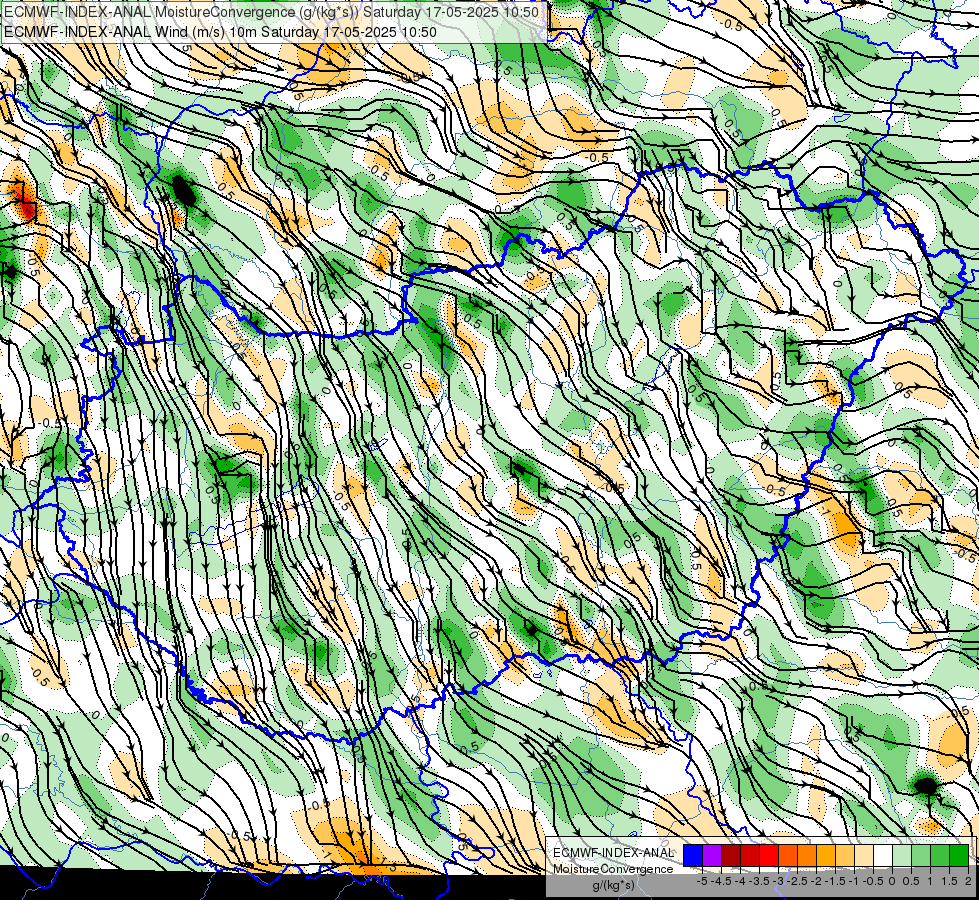979x900 pixels.
Task: Select the white legend swatch
Action: 883,855
